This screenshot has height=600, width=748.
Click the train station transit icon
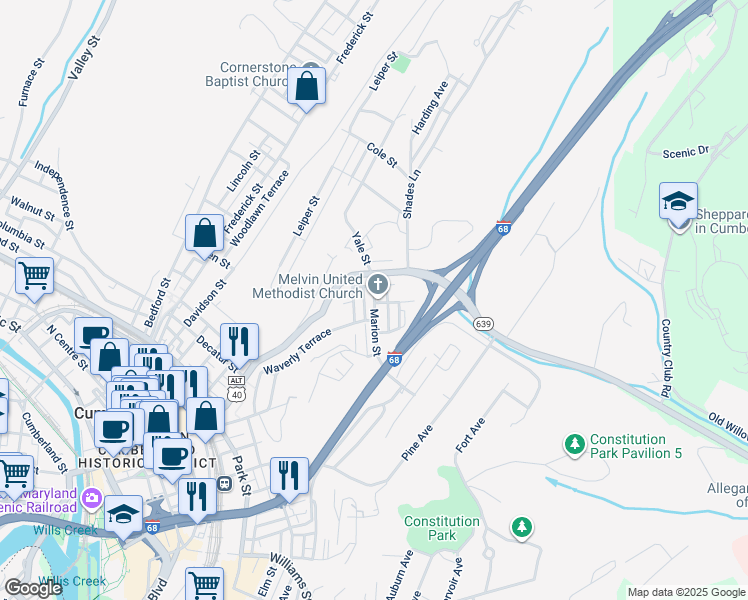point(224,484)
